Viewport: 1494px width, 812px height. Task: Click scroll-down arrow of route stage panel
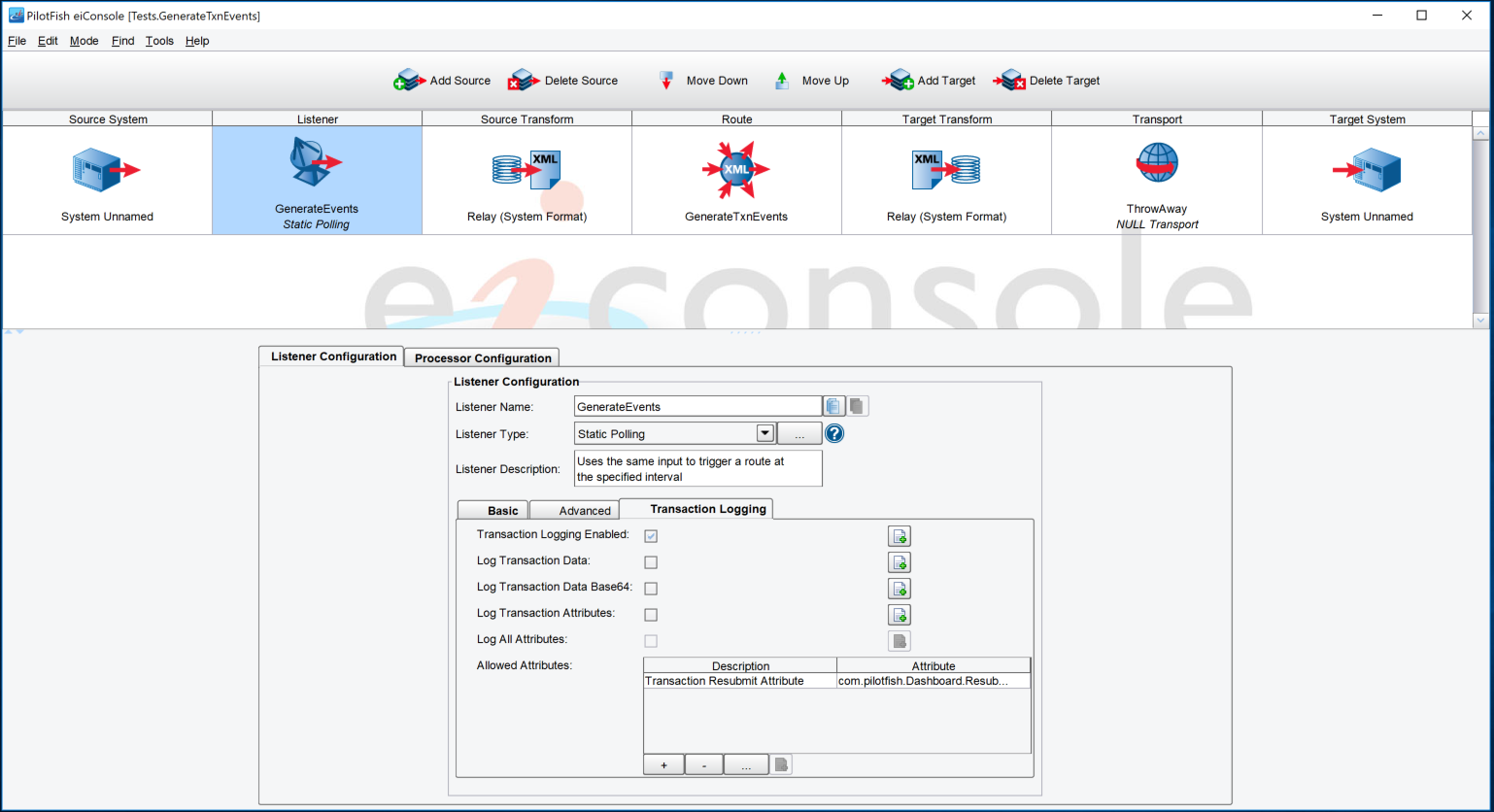[x=1480, y=320]
